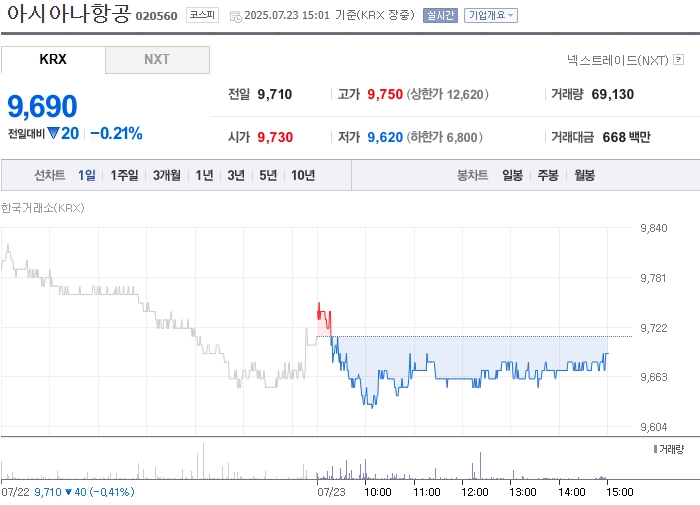
Task: Click the 10:00 time axis label
Action: coord(378,492)
